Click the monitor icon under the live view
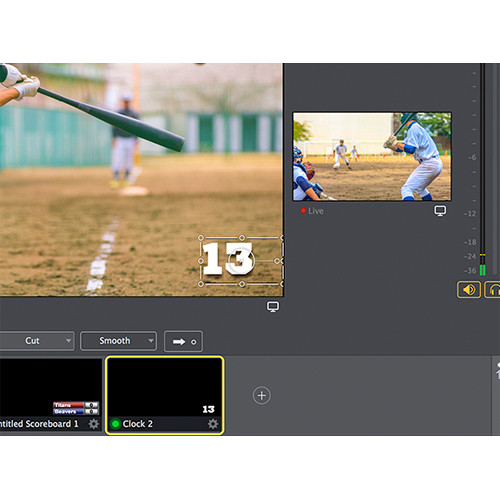This screenshot has width=500, height=500. (x=440, y=211)
